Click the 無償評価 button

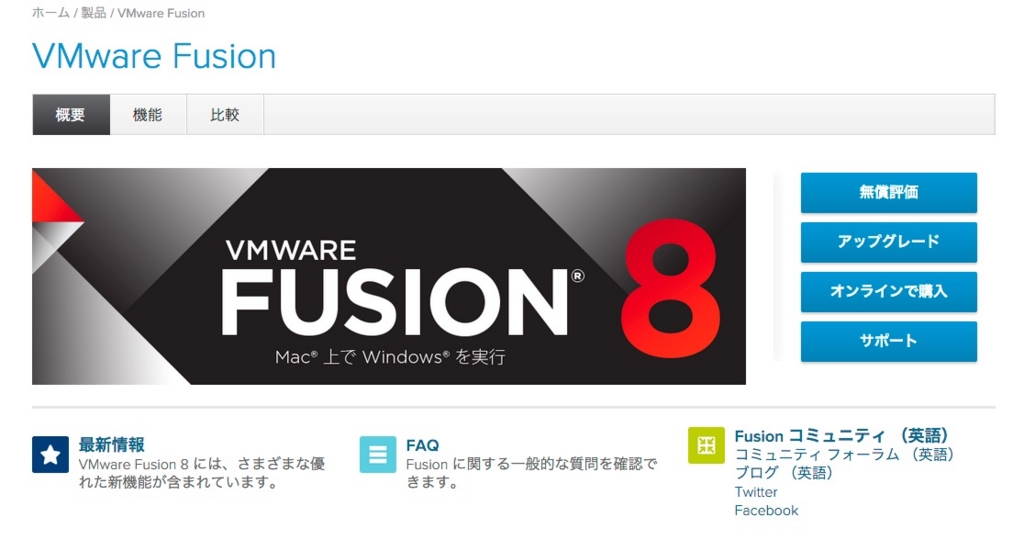(x=889, y=193)
